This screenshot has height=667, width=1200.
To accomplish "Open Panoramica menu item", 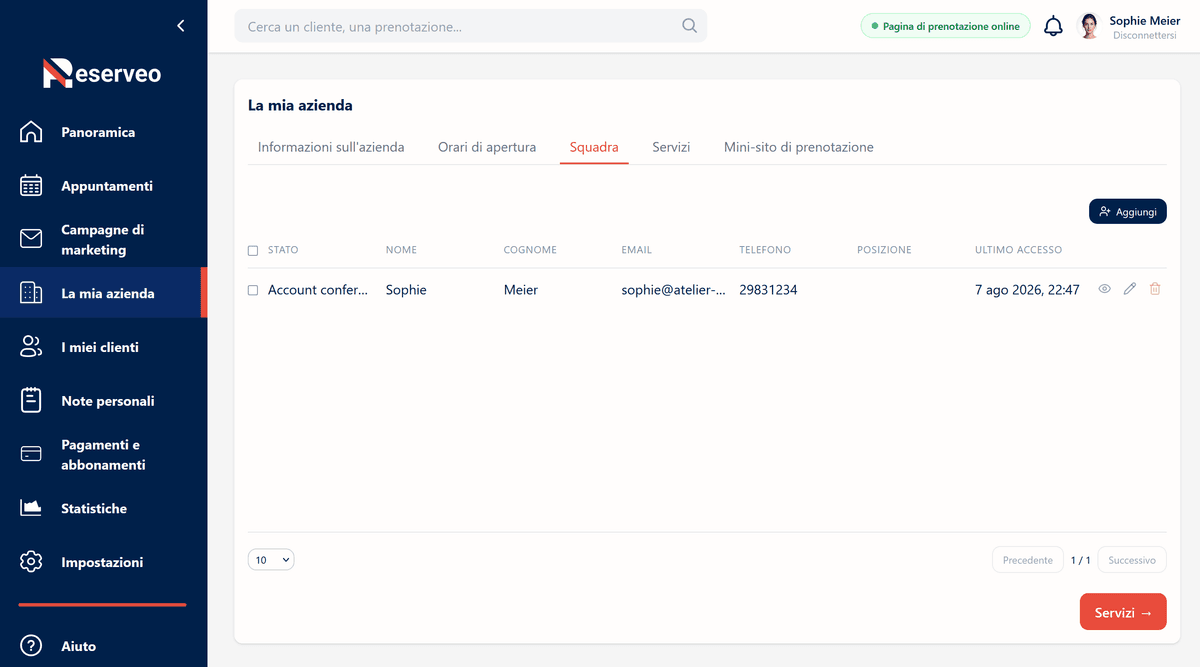I will click(x=98, y=132).
